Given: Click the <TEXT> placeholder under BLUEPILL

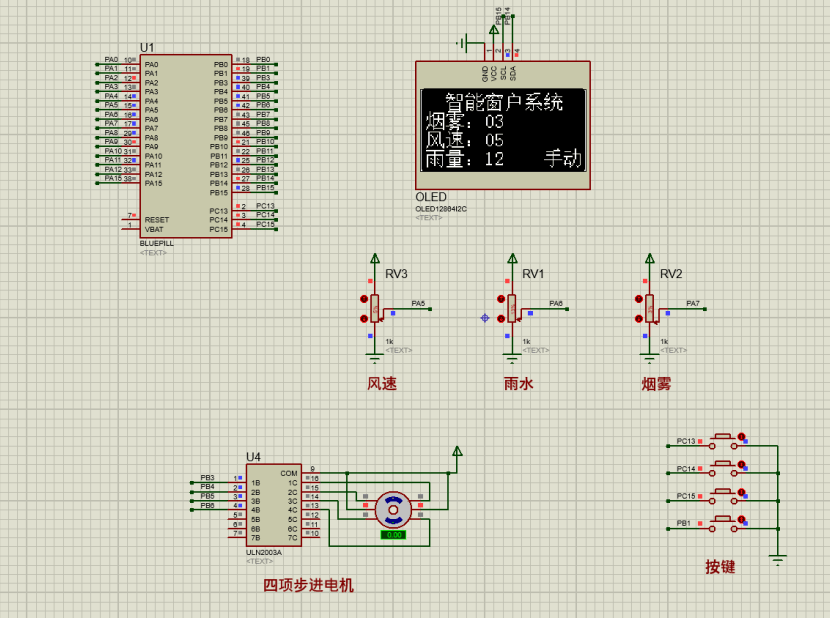Looking at the screenshot, I should tap(154, 253).
